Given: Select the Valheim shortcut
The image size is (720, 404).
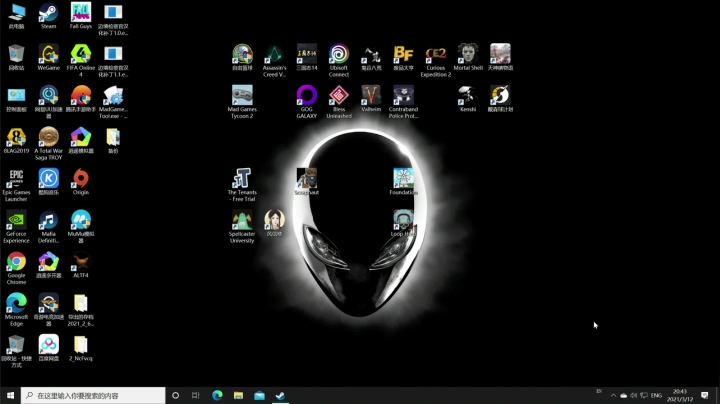Looking at the screenshot, I should [x=371, y=99].
